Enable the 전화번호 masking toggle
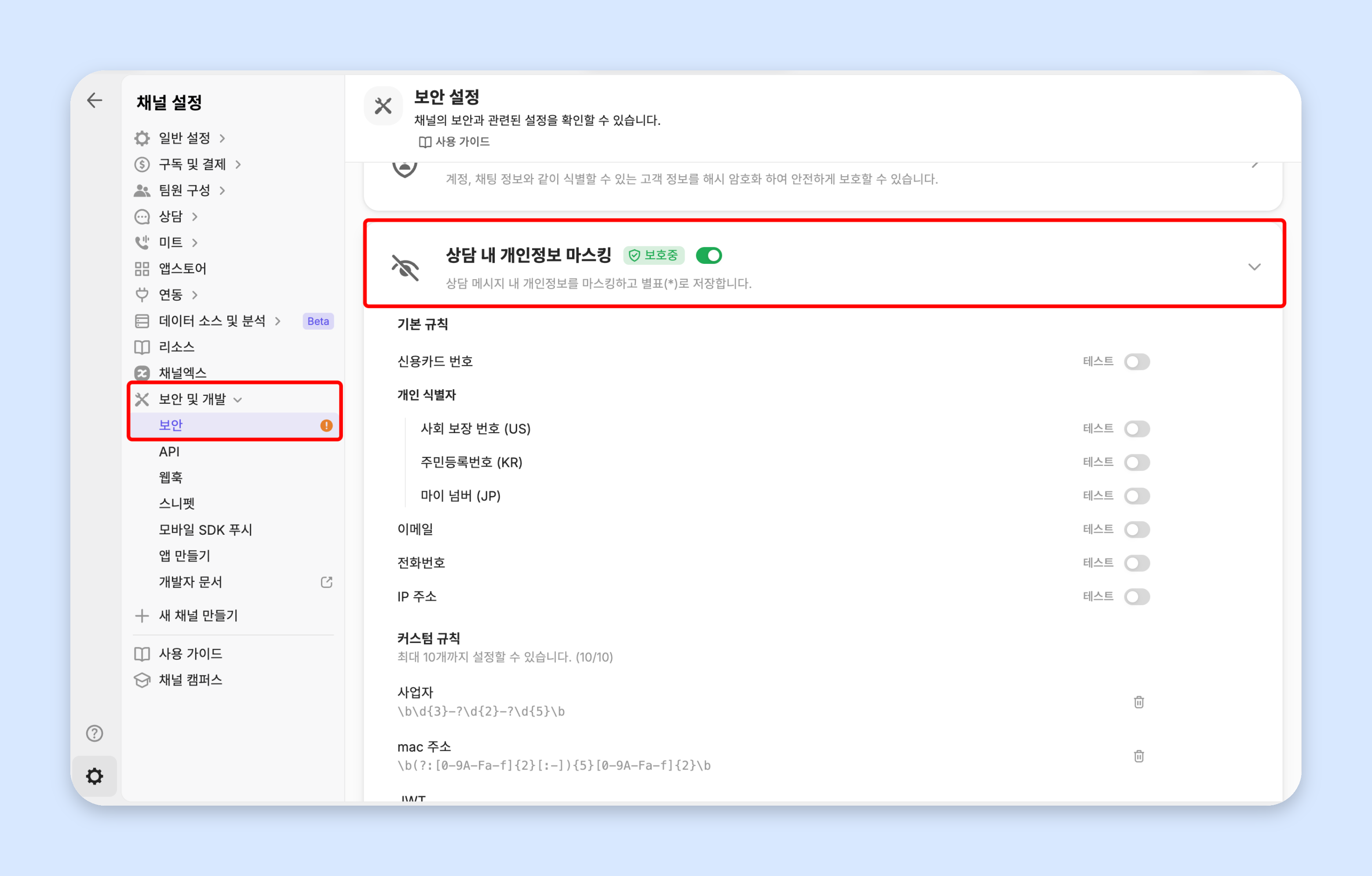Image resolution: width=1372 pixels, height=876 pixels. tap(1137, 563)
